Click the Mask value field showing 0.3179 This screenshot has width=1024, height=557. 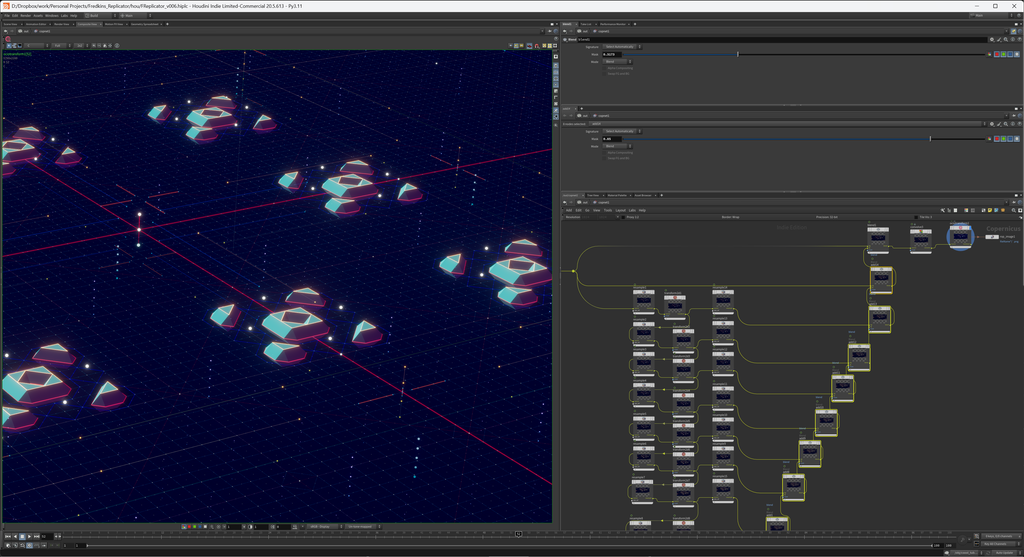pyautogui.click(x=611, y=54)
